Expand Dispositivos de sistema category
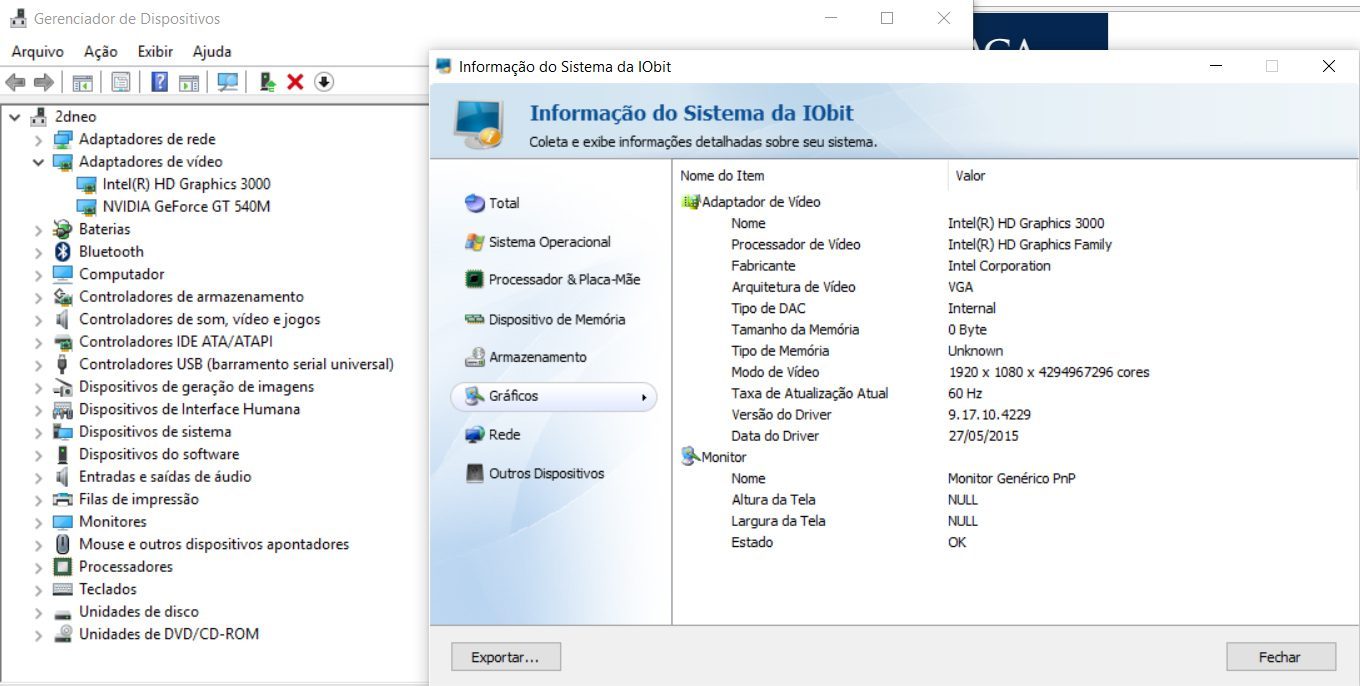Image resolution: width=1360 pixels, height=686 pixels. click(x=39, y=432)
